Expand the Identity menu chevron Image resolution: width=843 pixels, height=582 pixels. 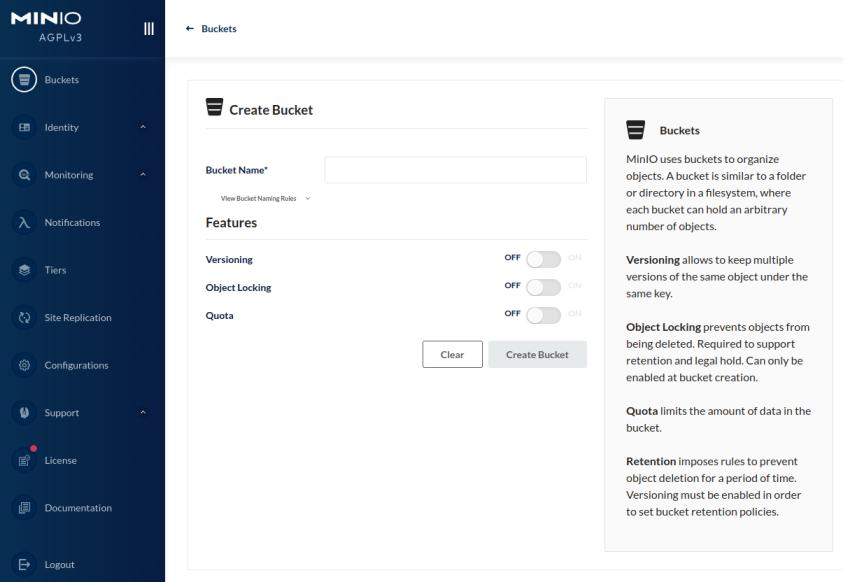pyautogui.click(x=143, y=128)
